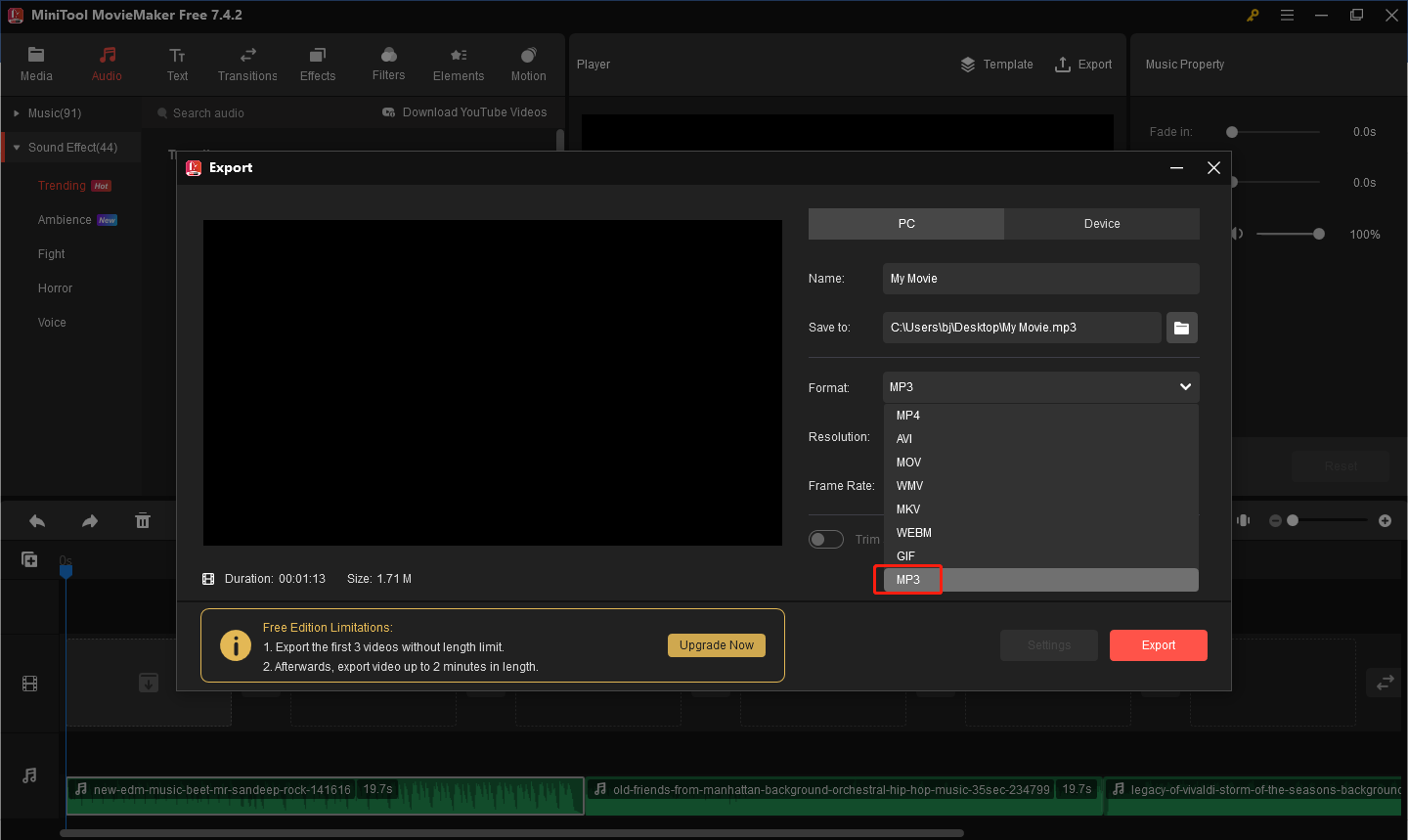Click the zoom in plus icon on timeline
This screenshot has width=1408, height=840.
tap(1385, 521)
